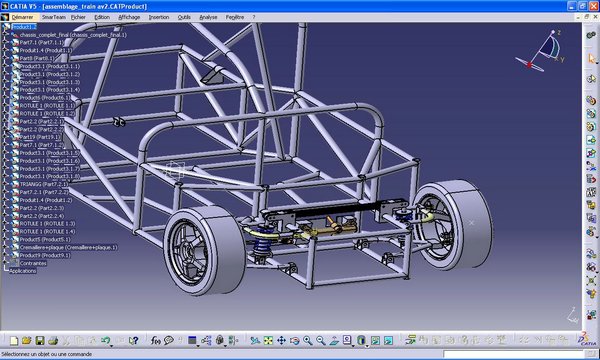Click the Save floppy disk icon
This screenshot has height=360, width=600.
[x=40, y=340]
